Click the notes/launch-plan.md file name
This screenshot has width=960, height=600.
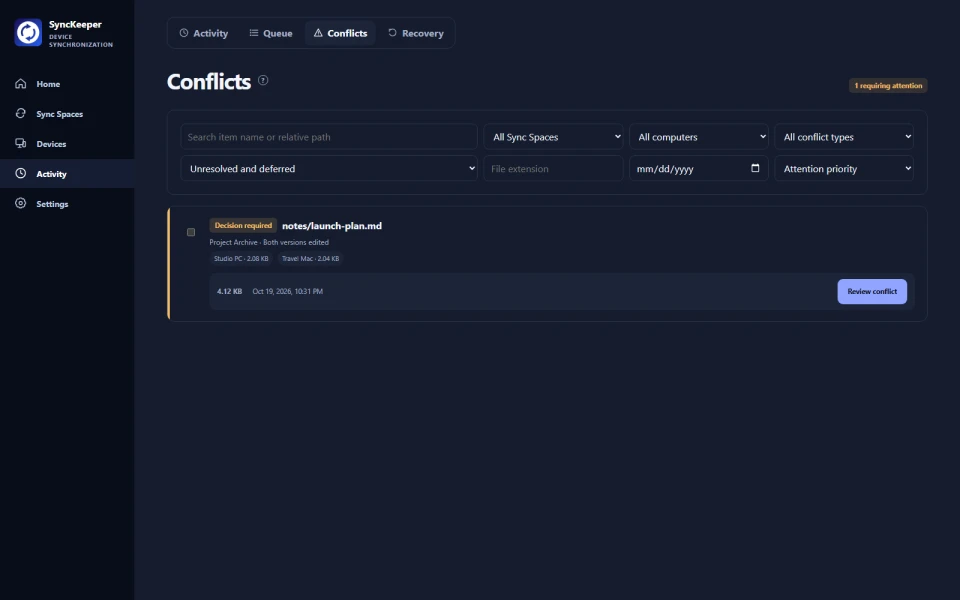(x=332, y=225)
